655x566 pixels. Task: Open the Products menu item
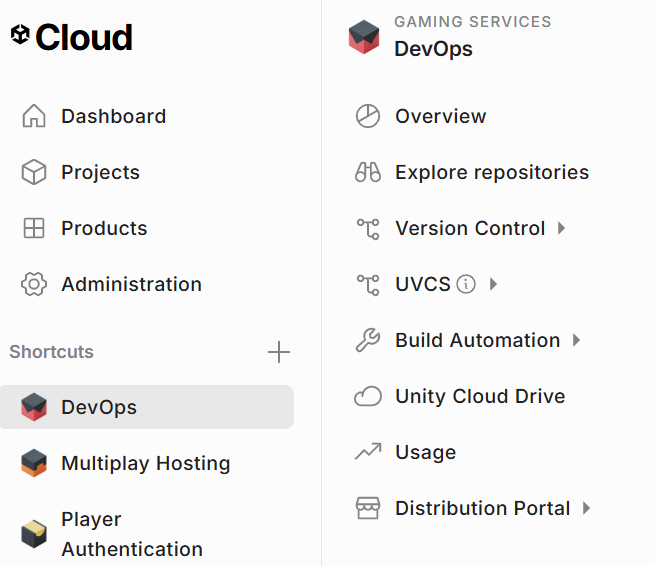104,228
